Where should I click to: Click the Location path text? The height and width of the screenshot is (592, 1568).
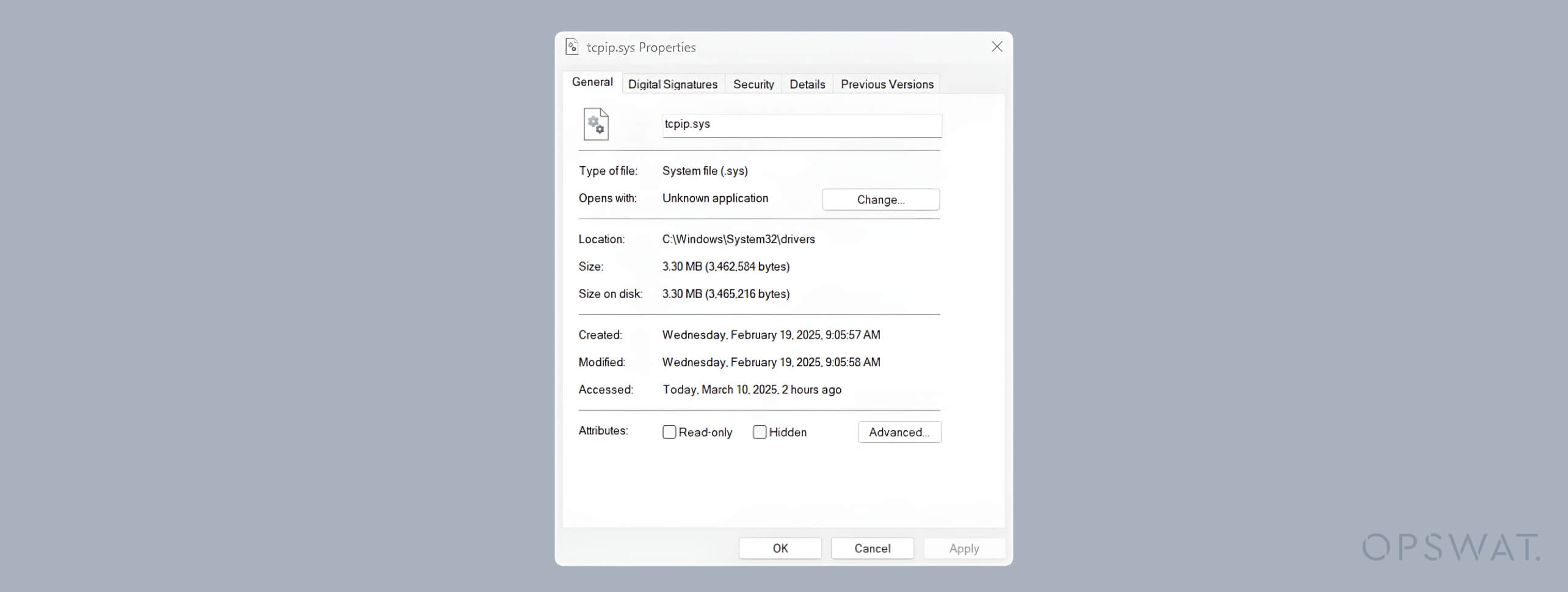738,239
